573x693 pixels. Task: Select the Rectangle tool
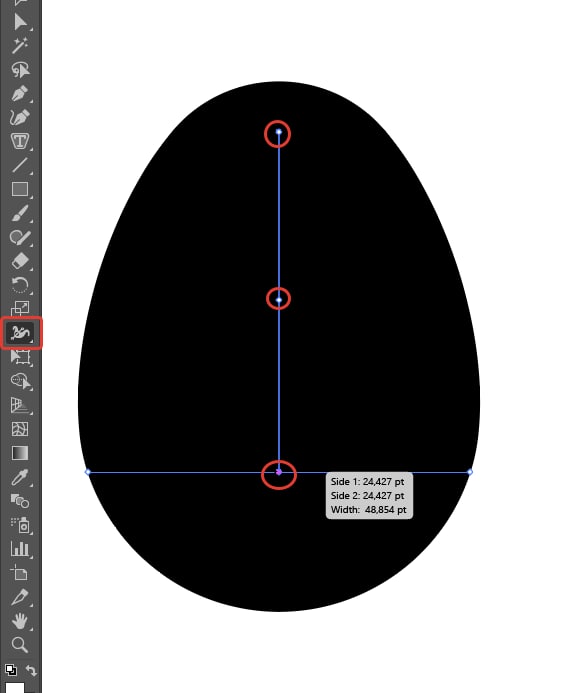tap(20, 189)
